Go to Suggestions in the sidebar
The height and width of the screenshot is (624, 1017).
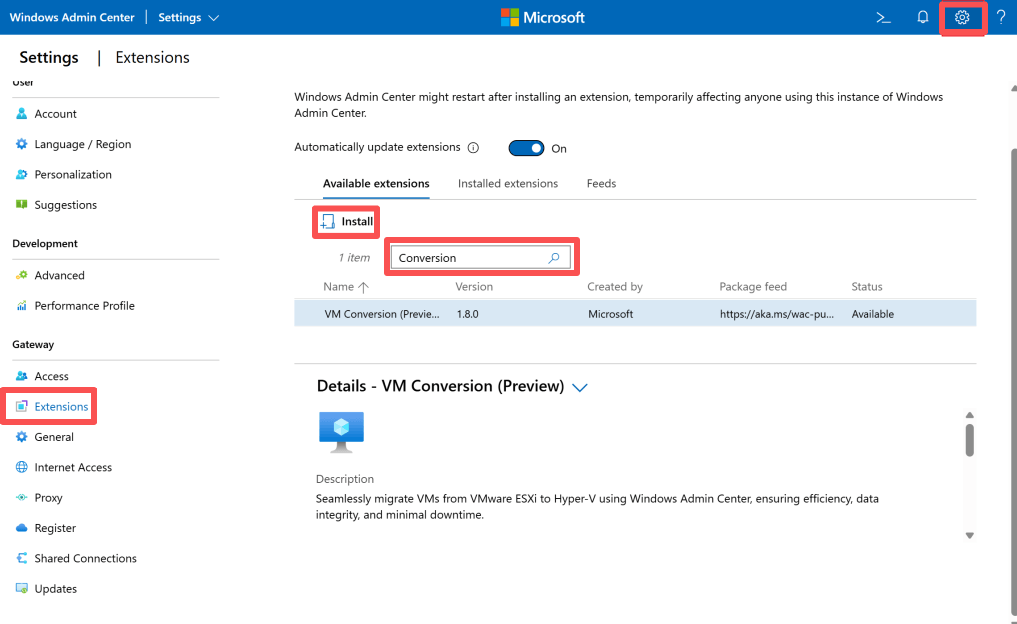(x=66, y=205)
